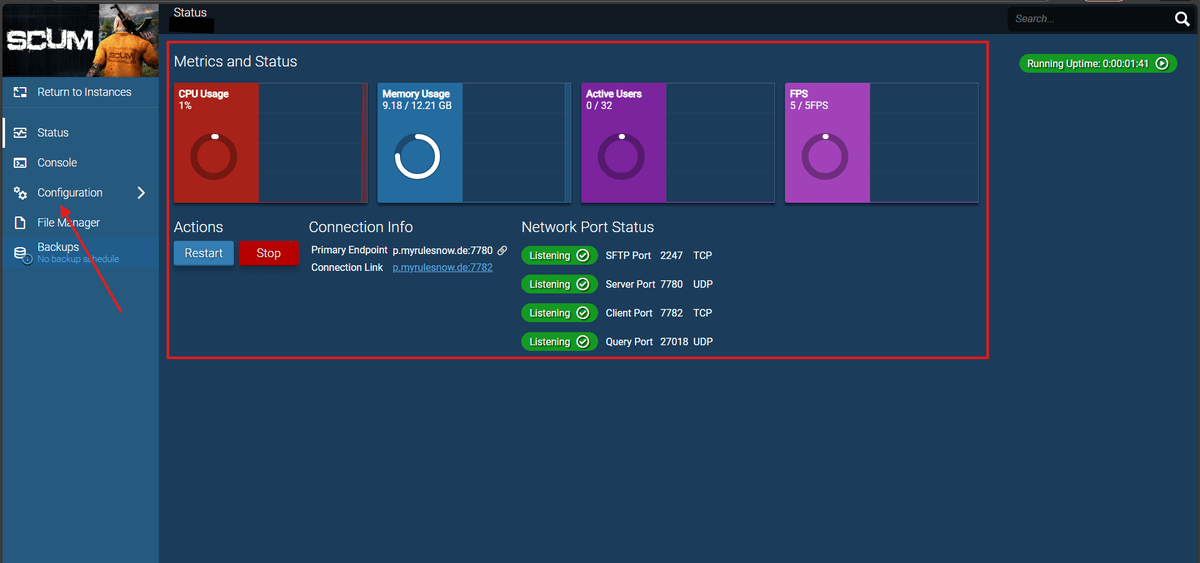The width and height of the screenshot is (1200, 563).
Task: Click the CPU Usage gauge ring
Action: point(214,157)
